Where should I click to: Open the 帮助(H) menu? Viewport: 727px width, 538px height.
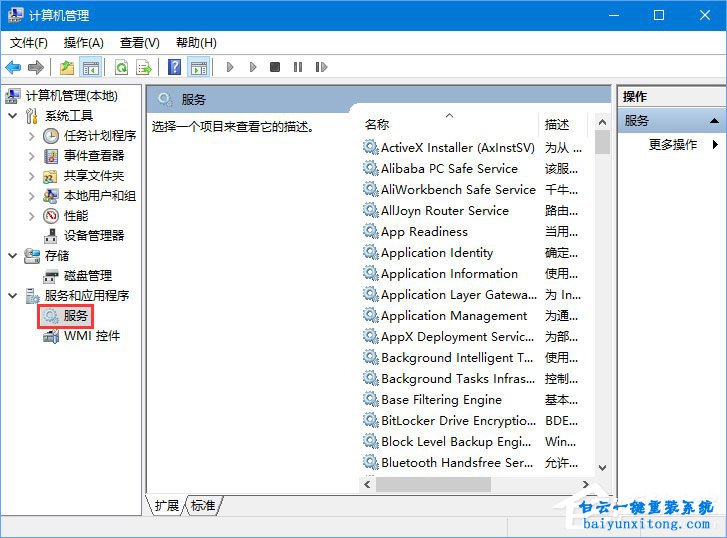click(x=196, y=43)
